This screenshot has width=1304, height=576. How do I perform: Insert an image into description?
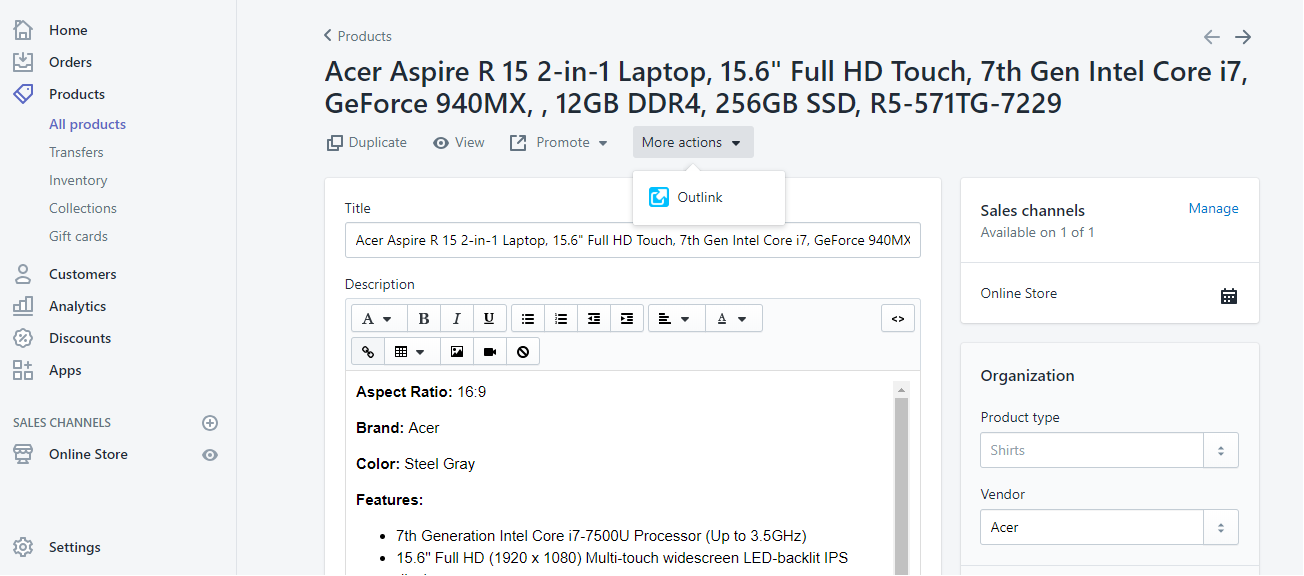(457, 352)
